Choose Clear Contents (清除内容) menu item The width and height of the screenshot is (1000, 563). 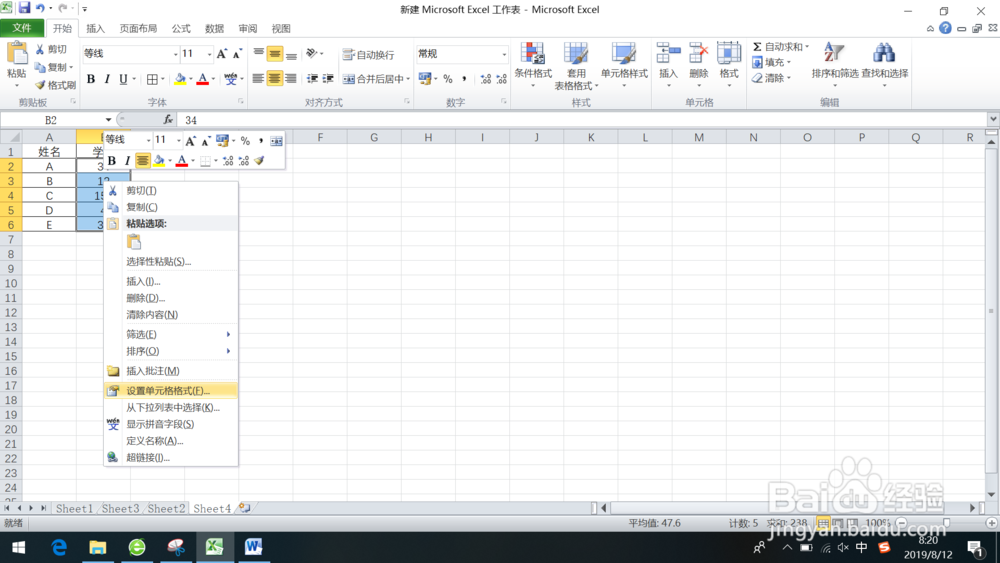(171, 314)
